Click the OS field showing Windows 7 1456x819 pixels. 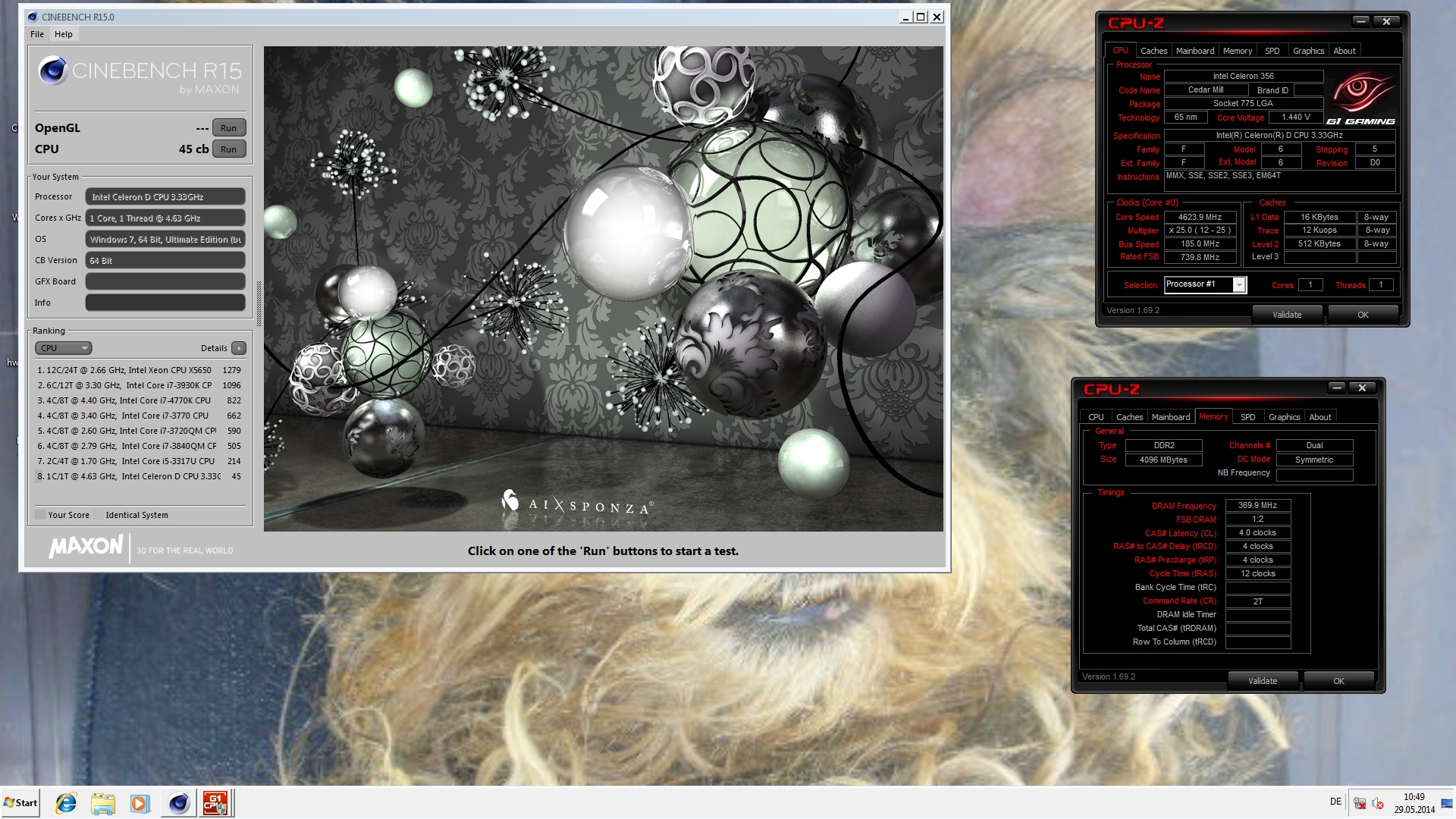[x=165, y=239]
